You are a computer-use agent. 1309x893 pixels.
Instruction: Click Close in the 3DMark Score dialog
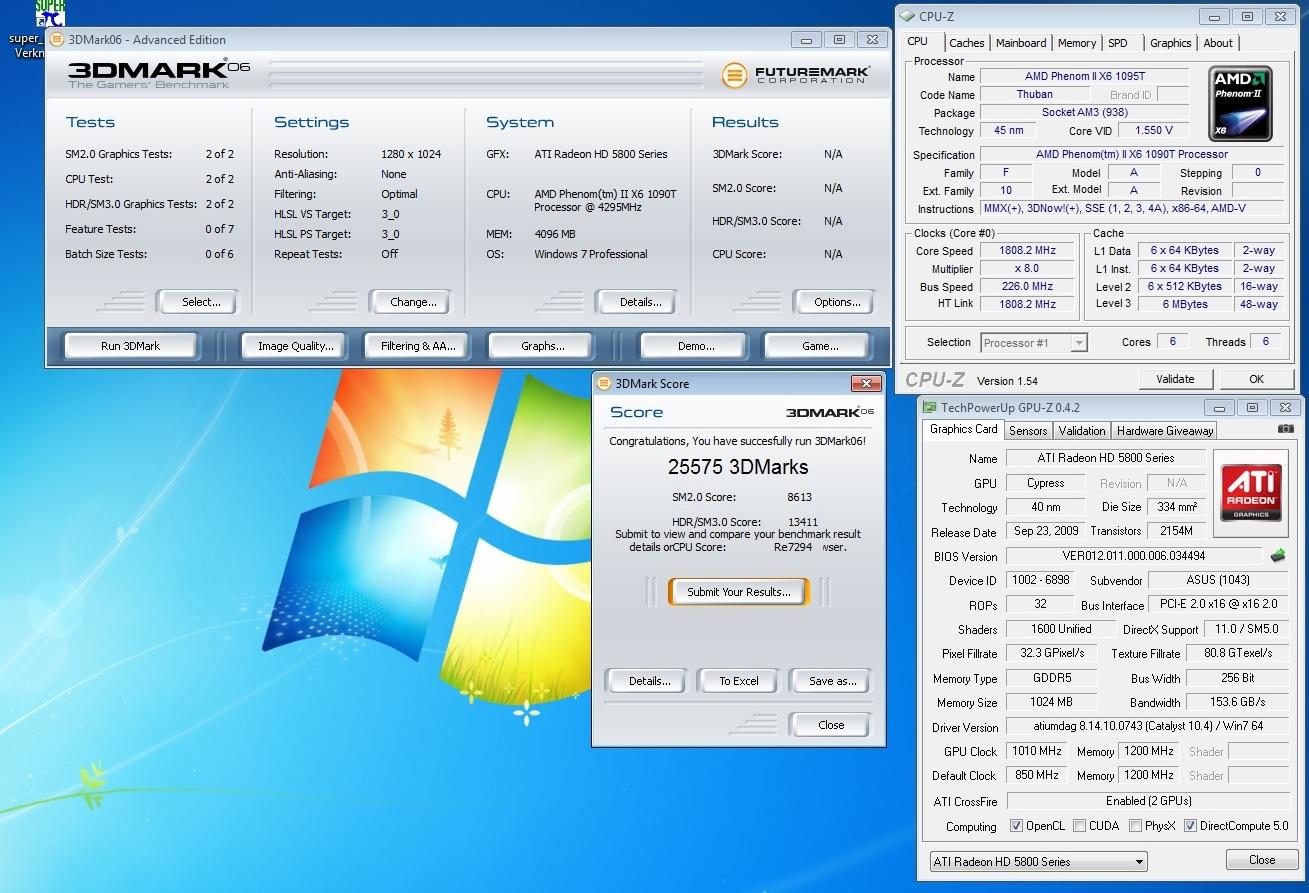(831, 725)
